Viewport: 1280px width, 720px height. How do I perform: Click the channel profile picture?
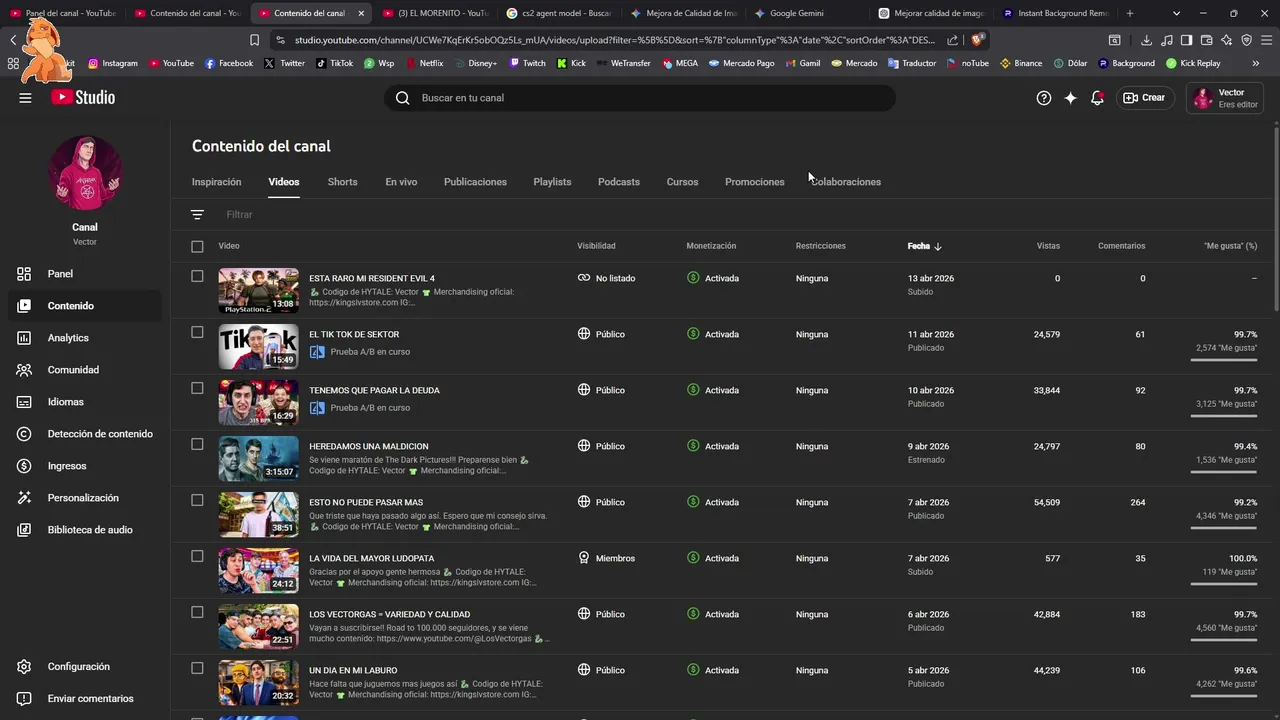click(x=85, y=173)
